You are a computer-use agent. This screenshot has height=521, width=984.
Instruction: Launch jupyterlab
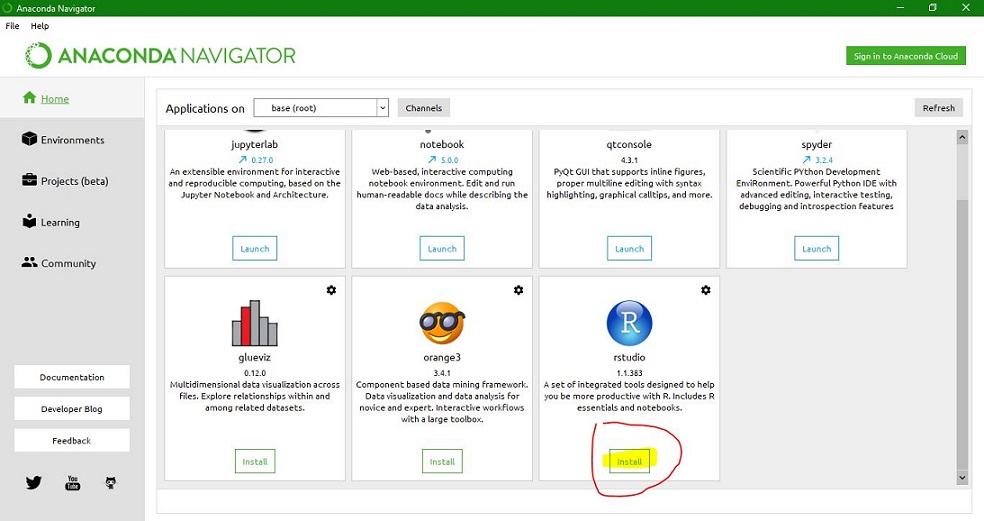(x=255, y=249)
